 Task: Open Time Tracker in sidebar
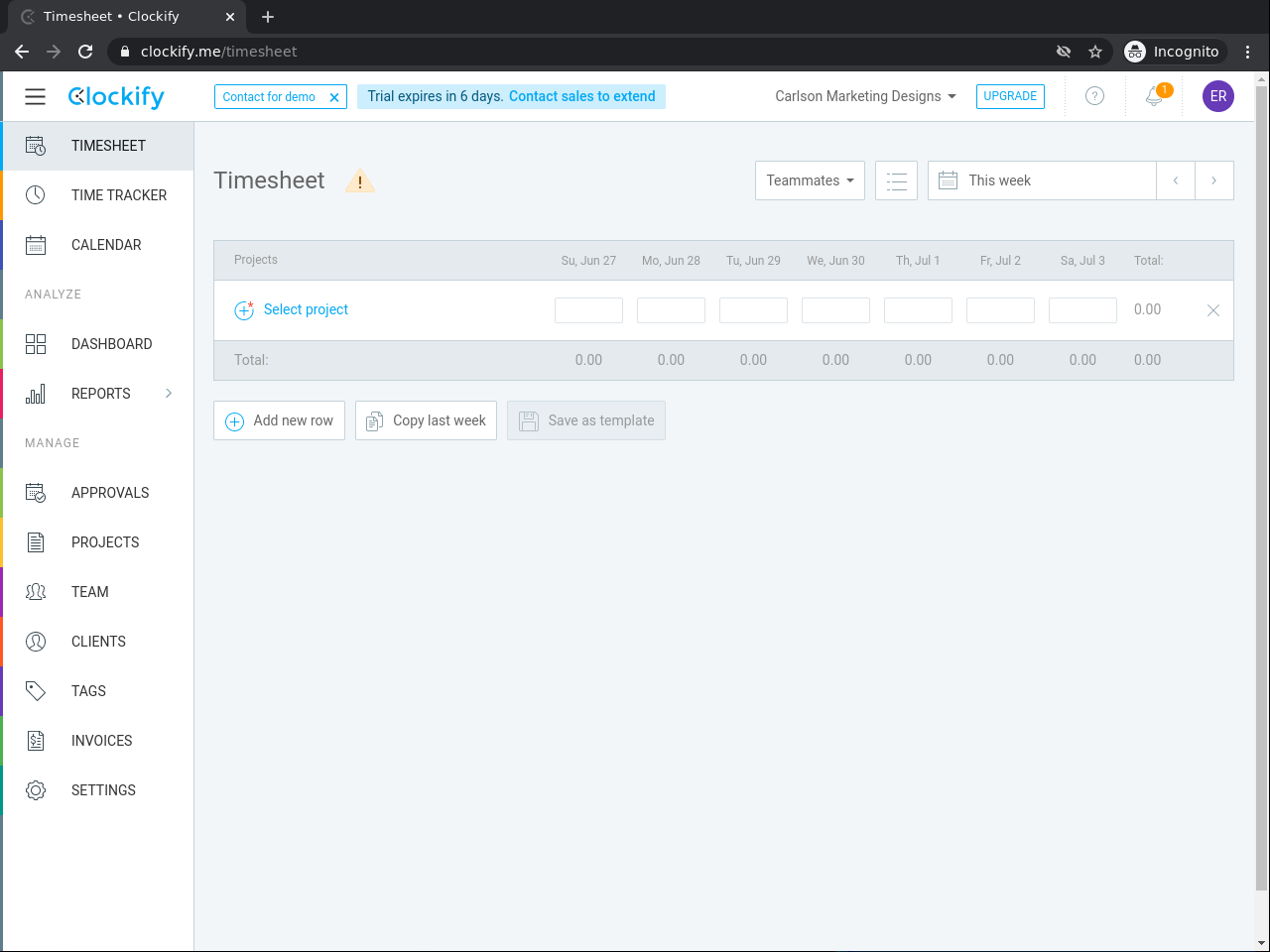(97, 195)
